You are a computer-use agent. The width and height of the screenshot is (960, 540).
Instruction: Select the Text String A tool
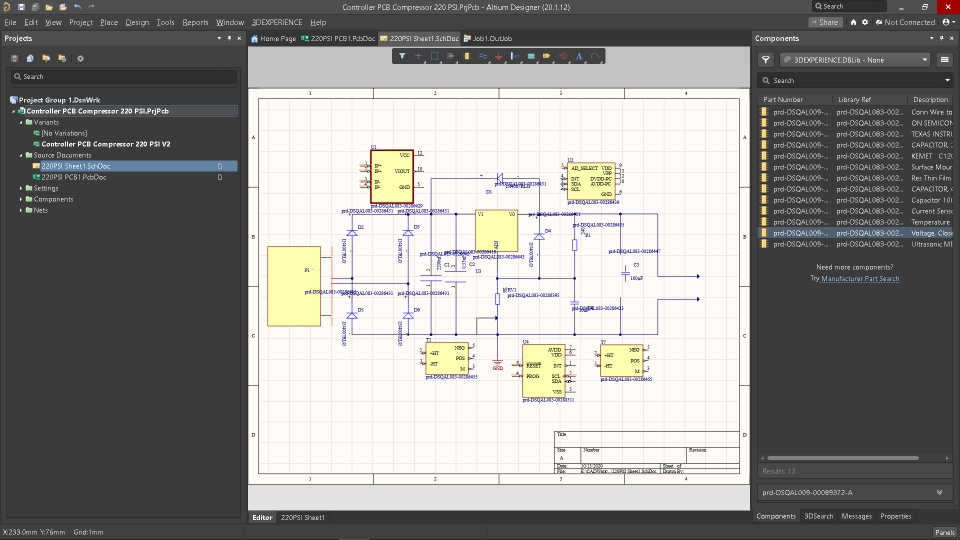coord(579,56)
